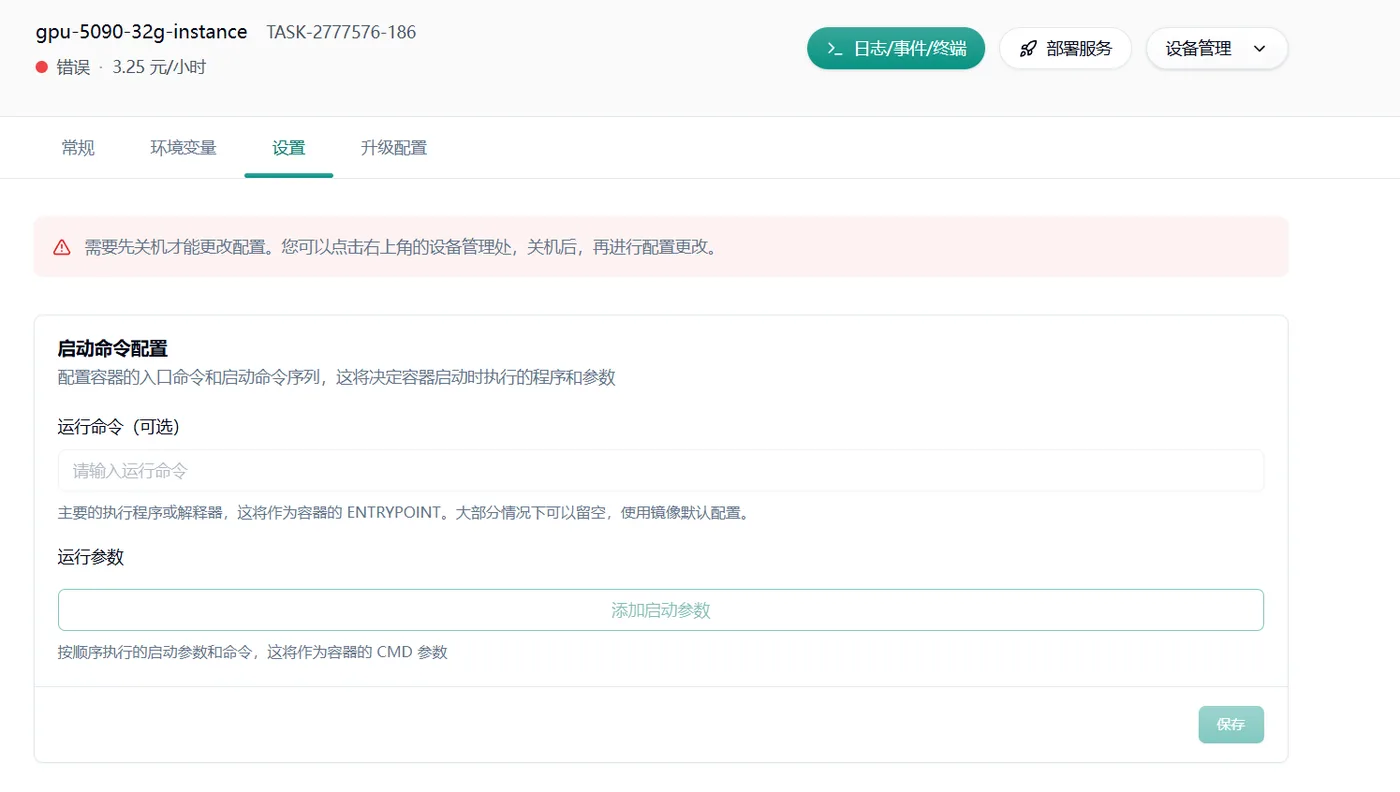Focus the 运行命令 input field
Screen dimensions: 1400x792
[x=661, y=470]
